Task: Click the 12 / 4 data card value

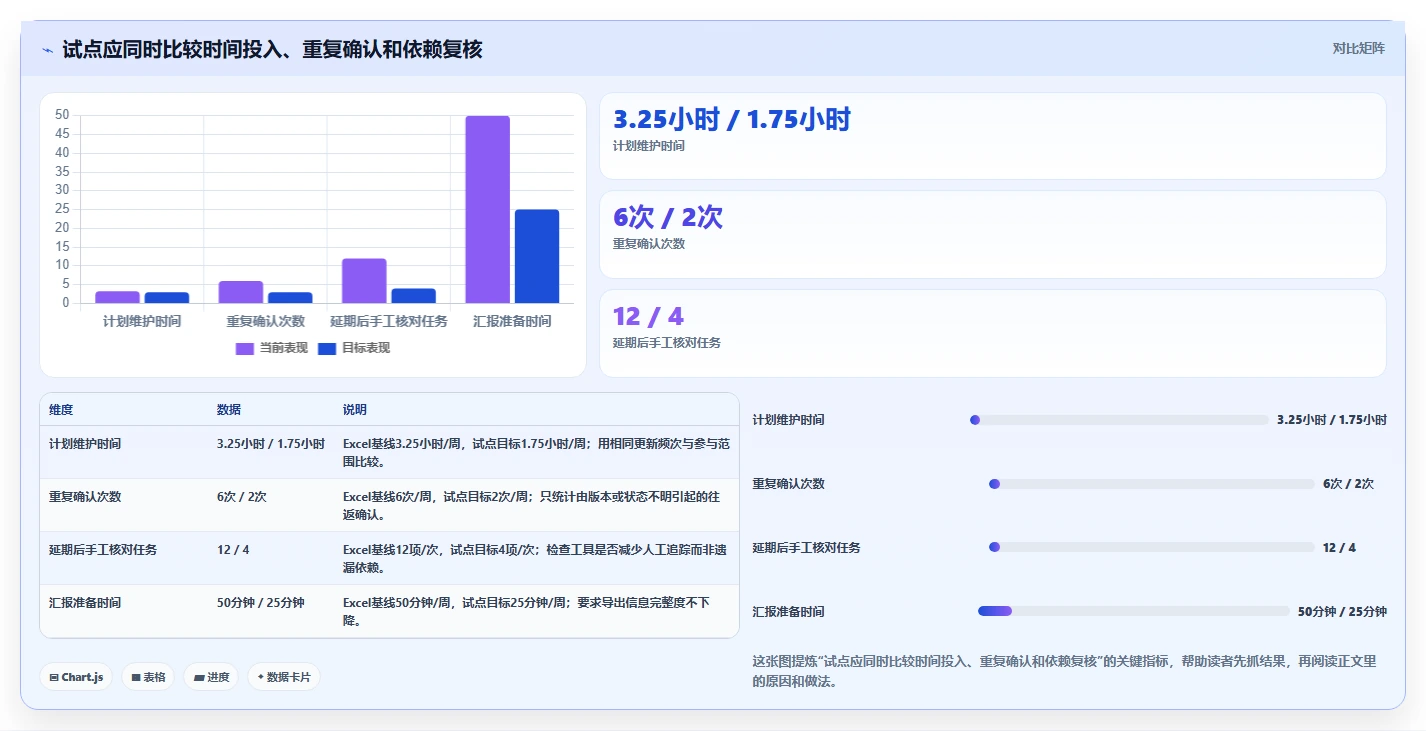Action: (x=648, y=316)
